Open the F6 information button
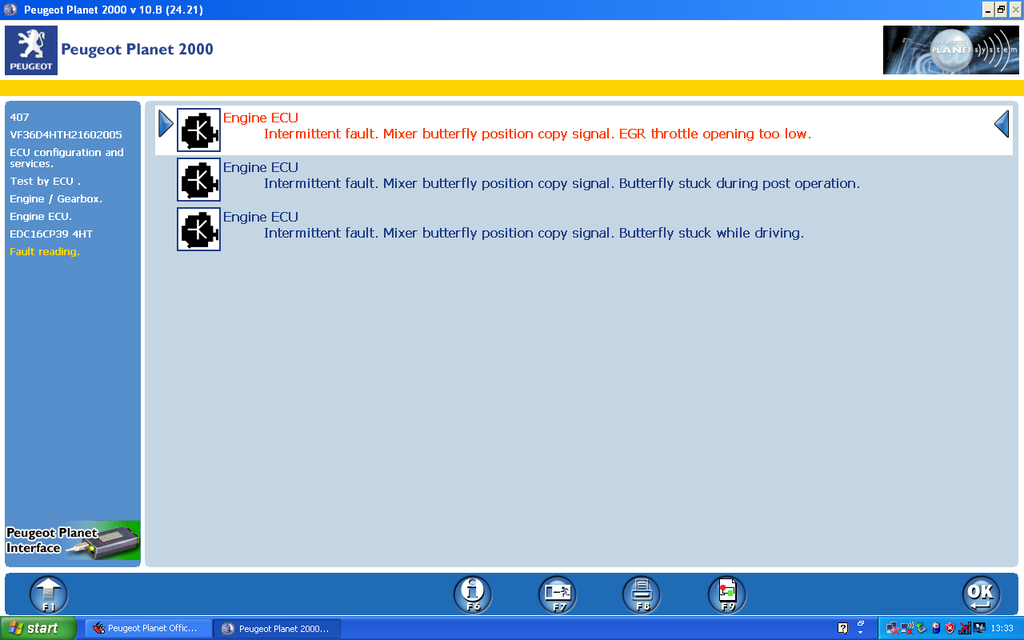This screenshot has height=640, width=1024. [472, 594]
